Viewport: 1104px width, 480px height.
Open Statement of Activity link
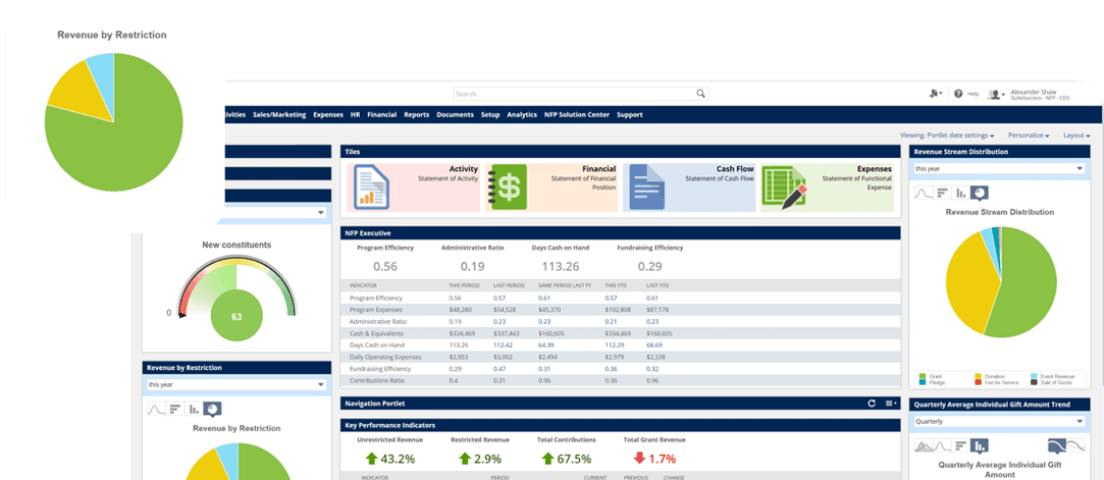pos(448,179)
